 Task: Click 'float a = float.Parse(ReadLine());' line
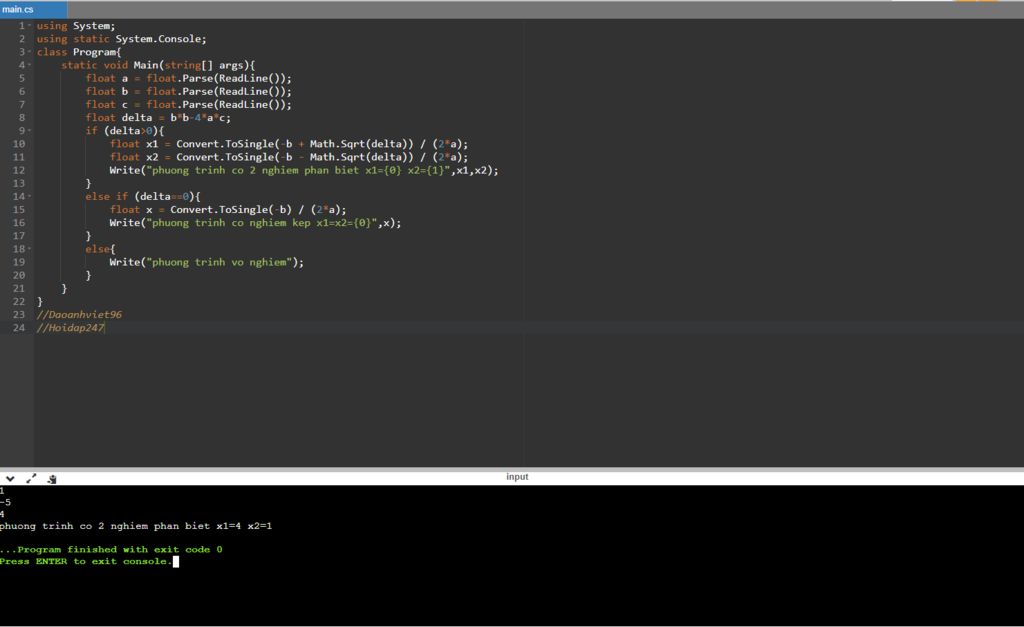189,78
